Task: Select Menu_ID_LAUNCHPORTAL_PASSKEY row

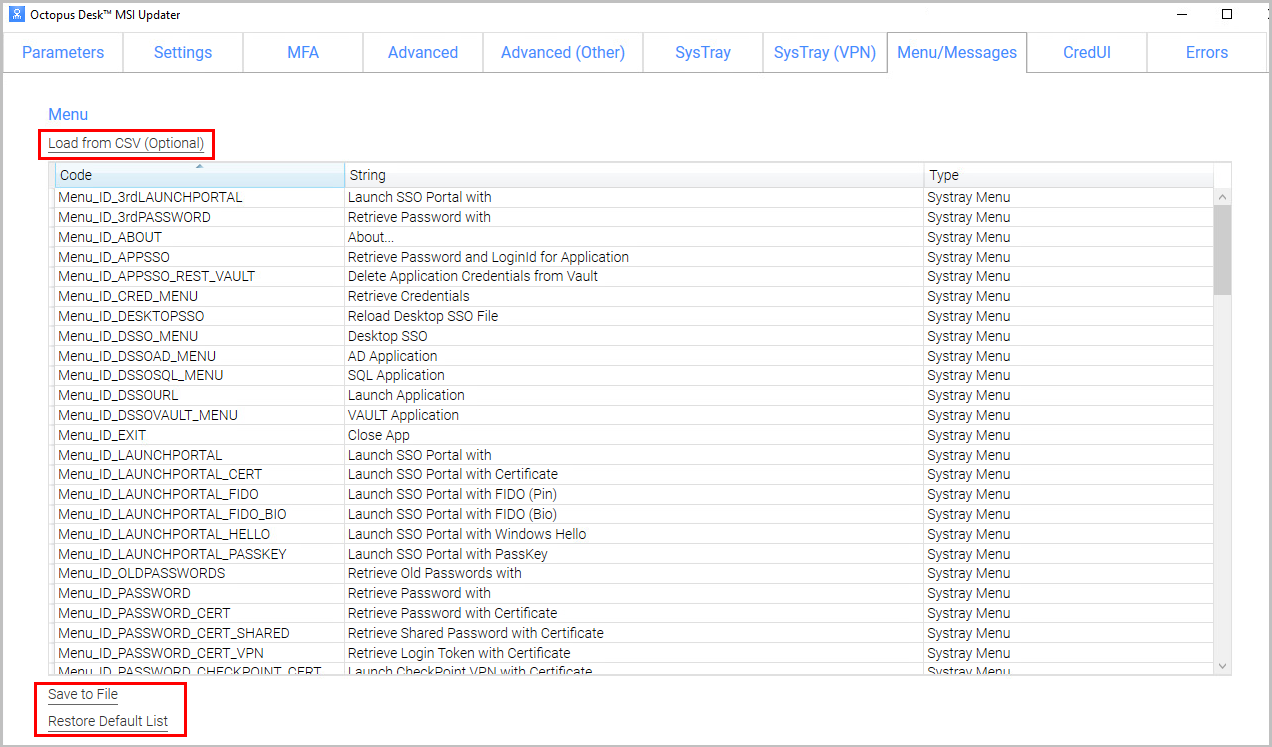Action: point(634,554)
